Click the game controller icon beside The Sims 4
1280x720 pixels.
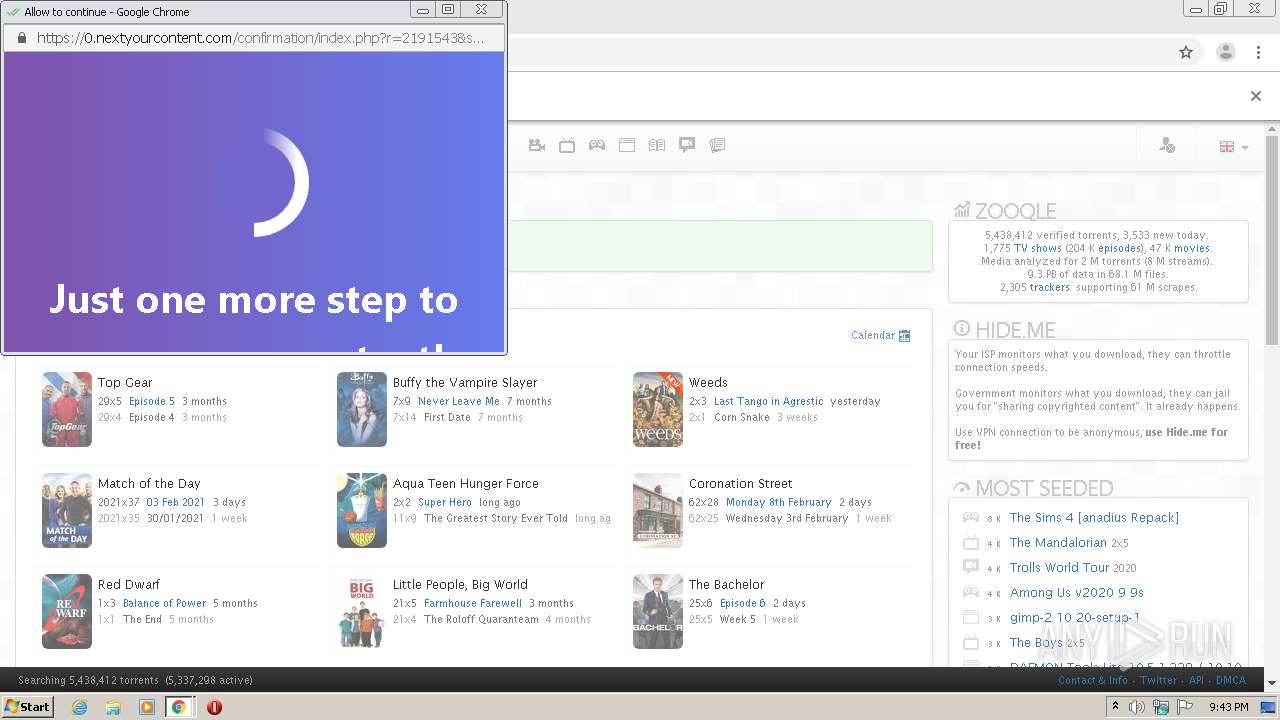pos(970,517)
